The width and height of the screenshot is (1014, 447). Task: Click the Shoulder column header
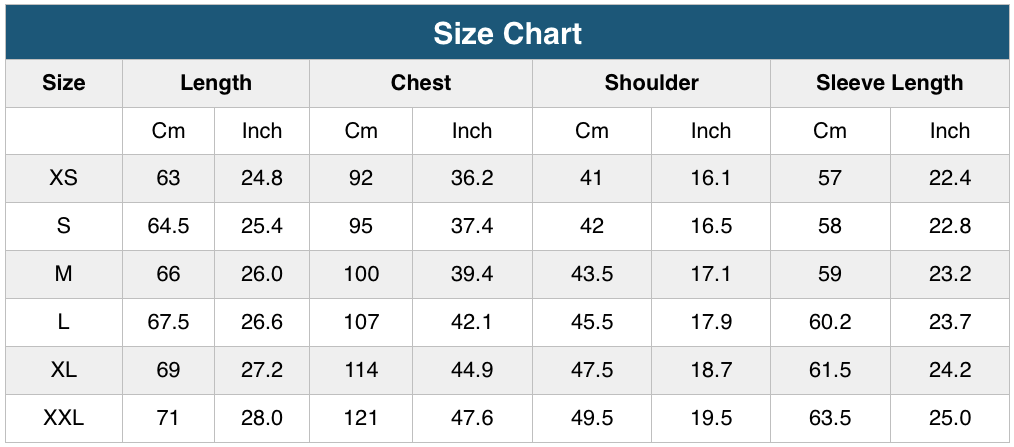click(651, 83)
